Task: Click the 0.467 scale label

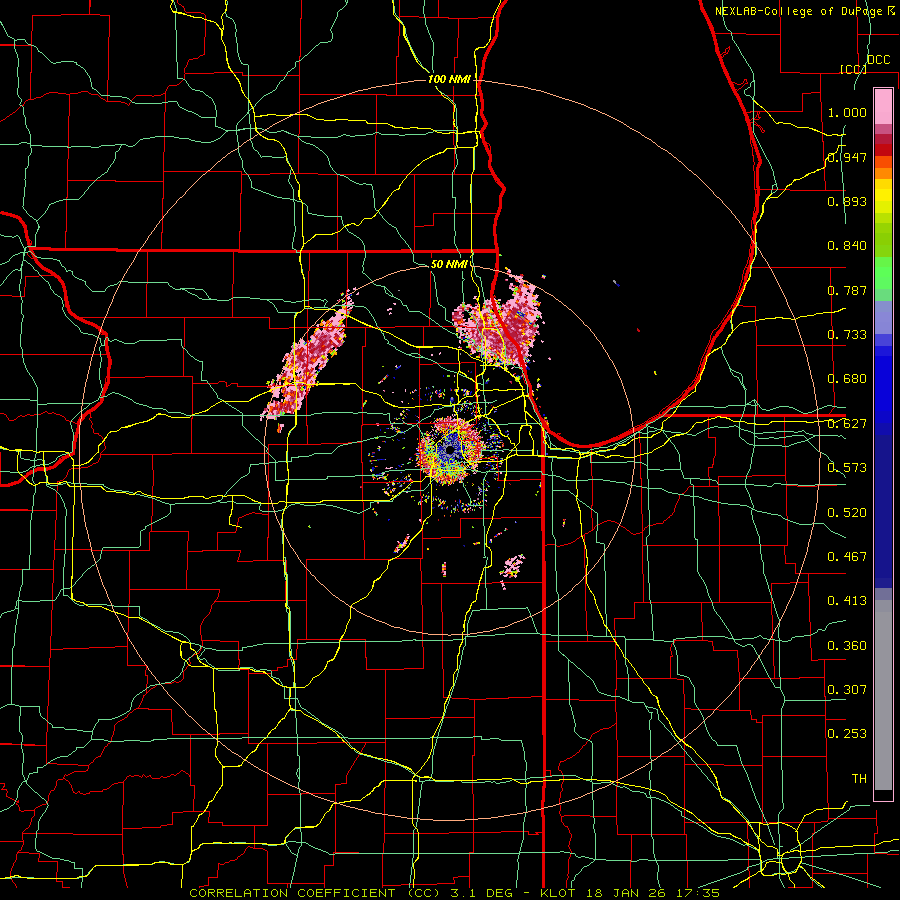Action: (847, 556)
